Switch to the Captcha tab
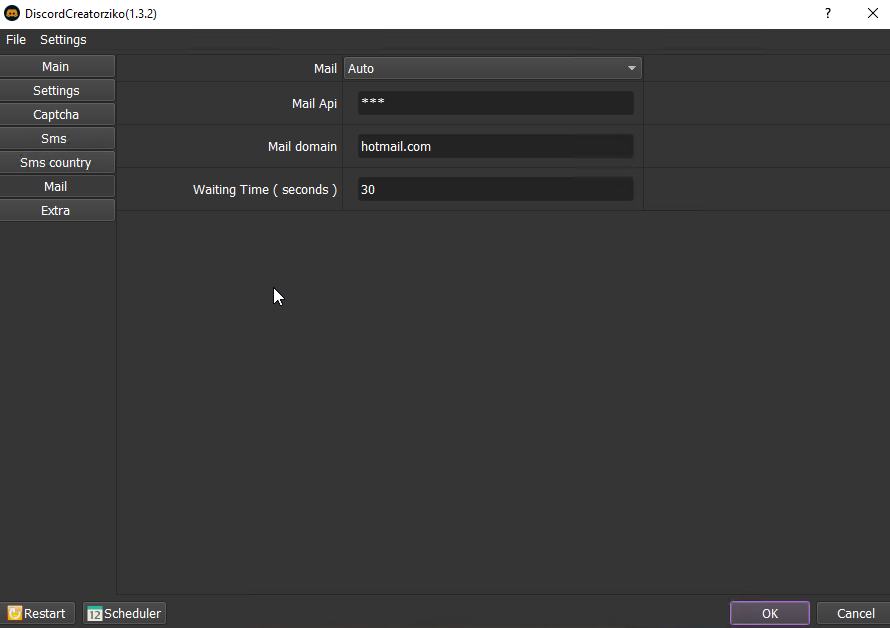 point(57,114)
